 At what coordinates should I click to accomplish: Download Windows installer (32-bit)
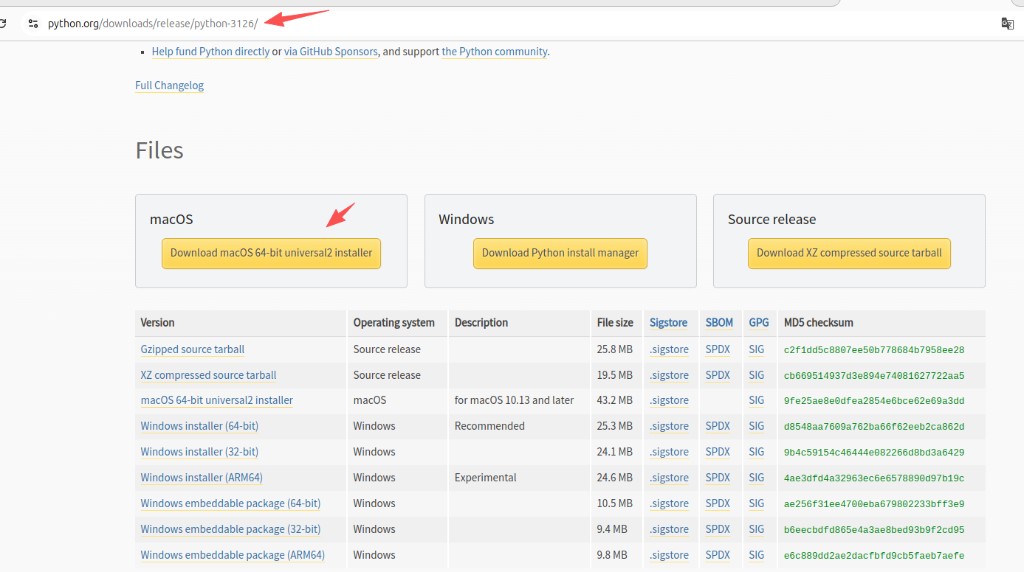[199, 452]
